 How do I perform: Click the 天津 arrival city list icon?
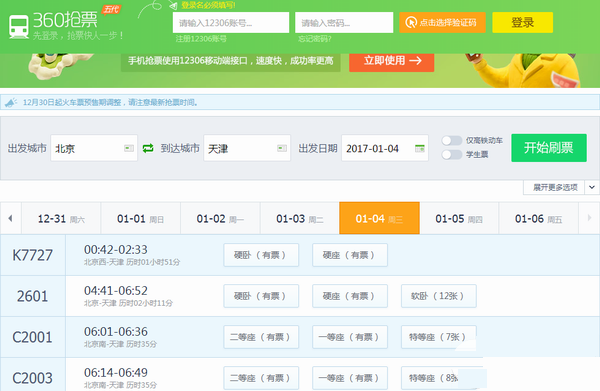pyautogui.click(x=282, y=148)
